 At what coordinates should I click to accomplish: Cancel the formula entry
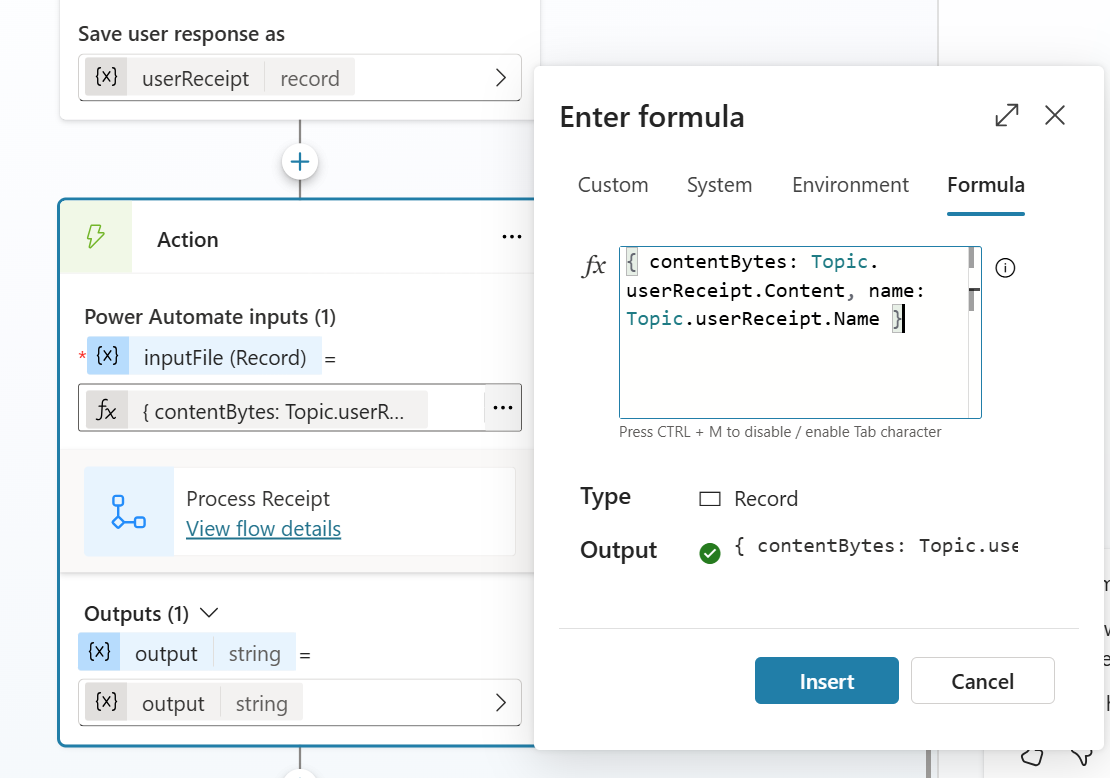(982, 681)
